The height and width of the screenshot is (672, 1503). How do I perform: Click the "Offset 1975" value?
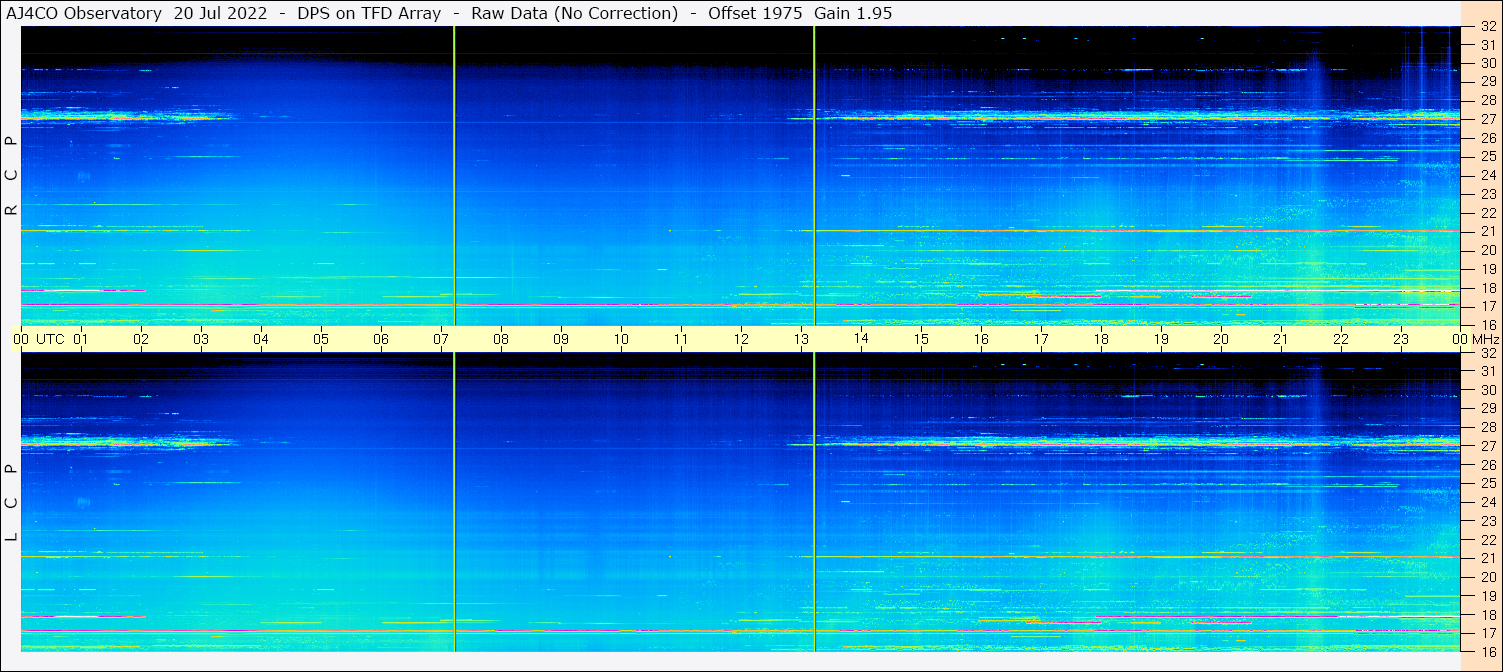pyautogui.click(x=756, y=13)
